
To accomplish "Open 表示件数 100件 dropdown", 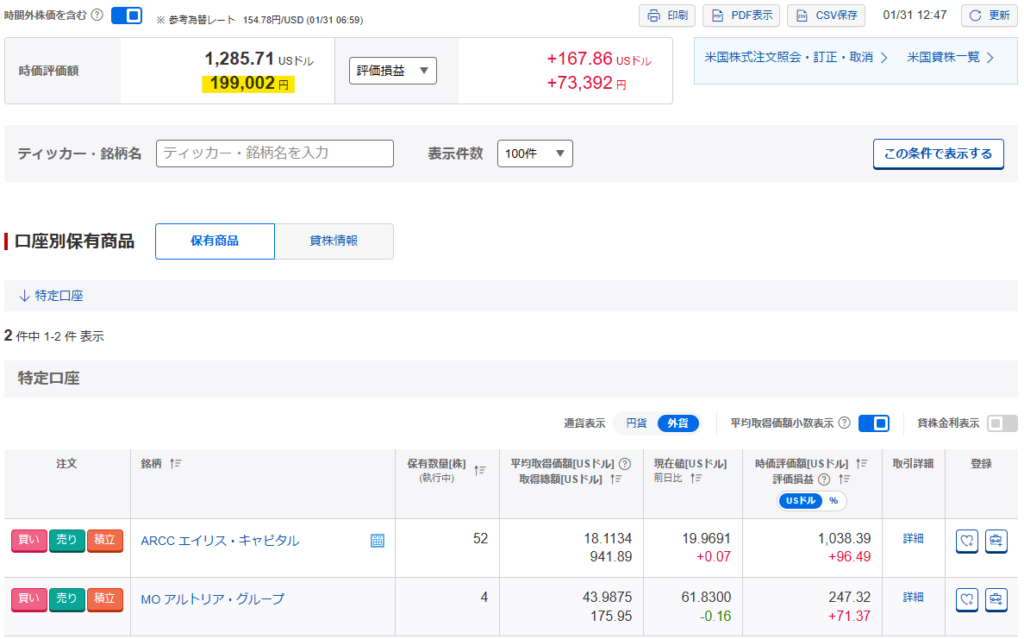I will [x=535, y=154].
